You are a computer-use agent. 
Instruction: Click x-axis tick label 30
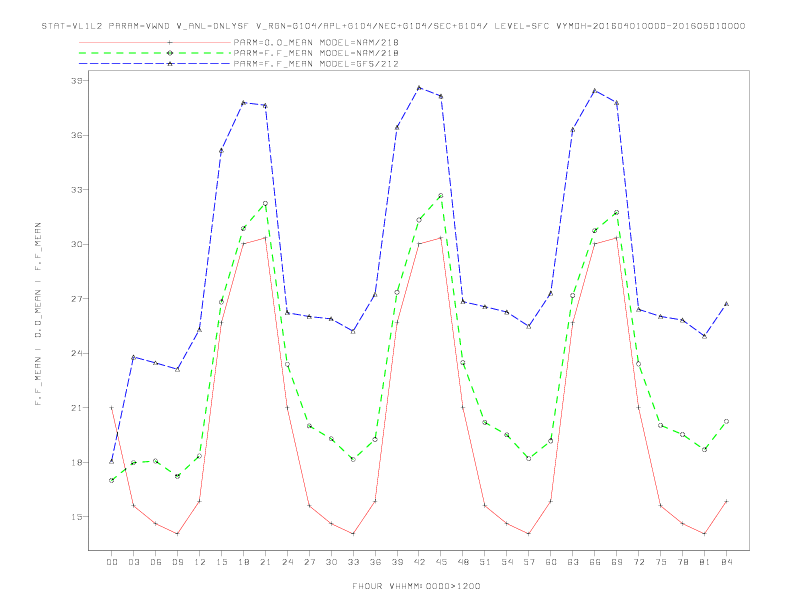click(x=331, y=562)
